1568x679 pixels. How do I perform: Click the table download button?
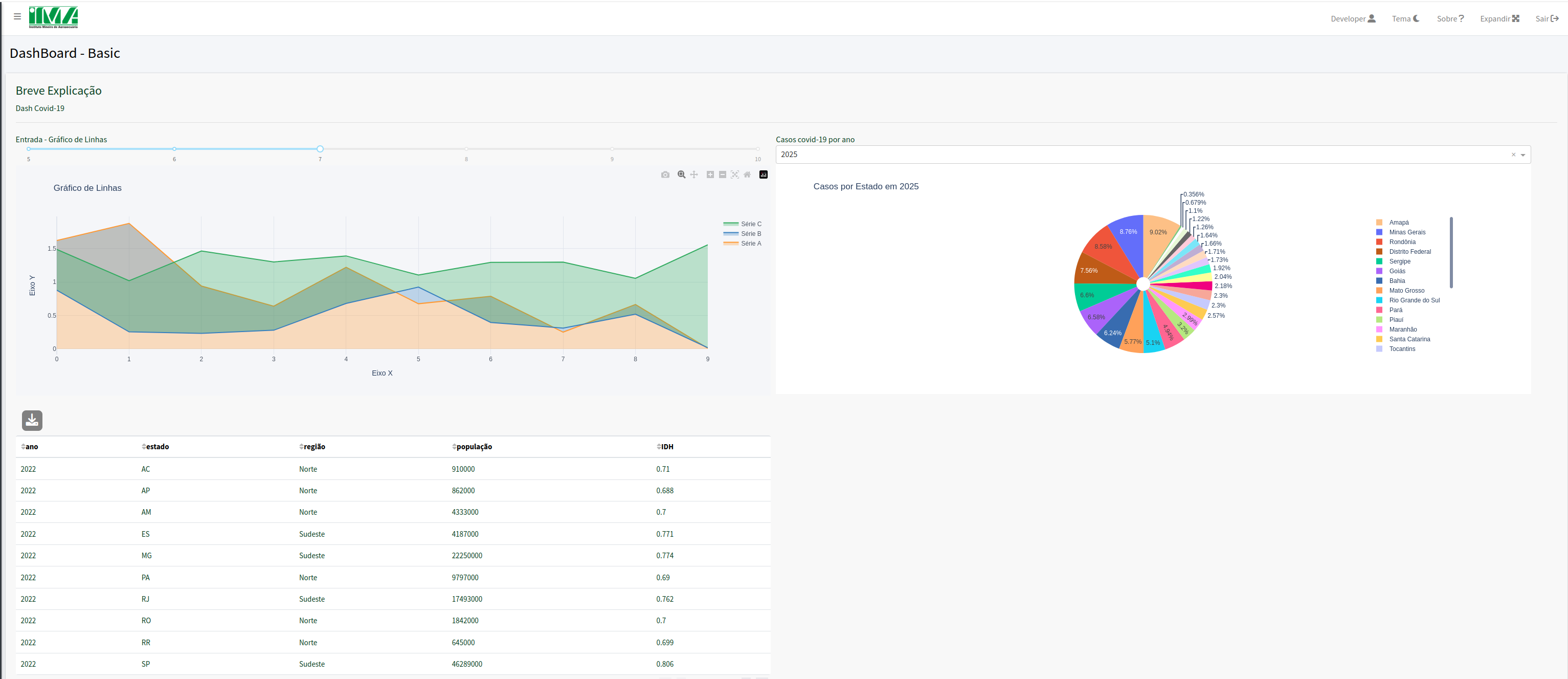[32, 420]
